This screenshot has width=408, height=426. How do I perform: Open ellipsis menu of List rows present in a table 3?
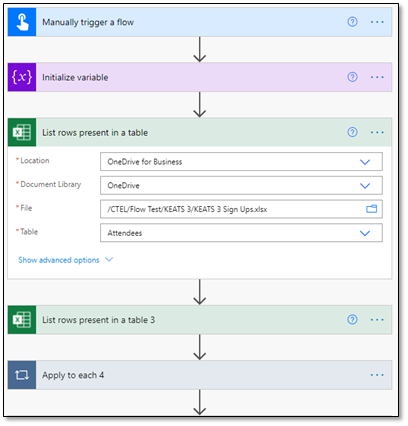click(x=377, y=320)
